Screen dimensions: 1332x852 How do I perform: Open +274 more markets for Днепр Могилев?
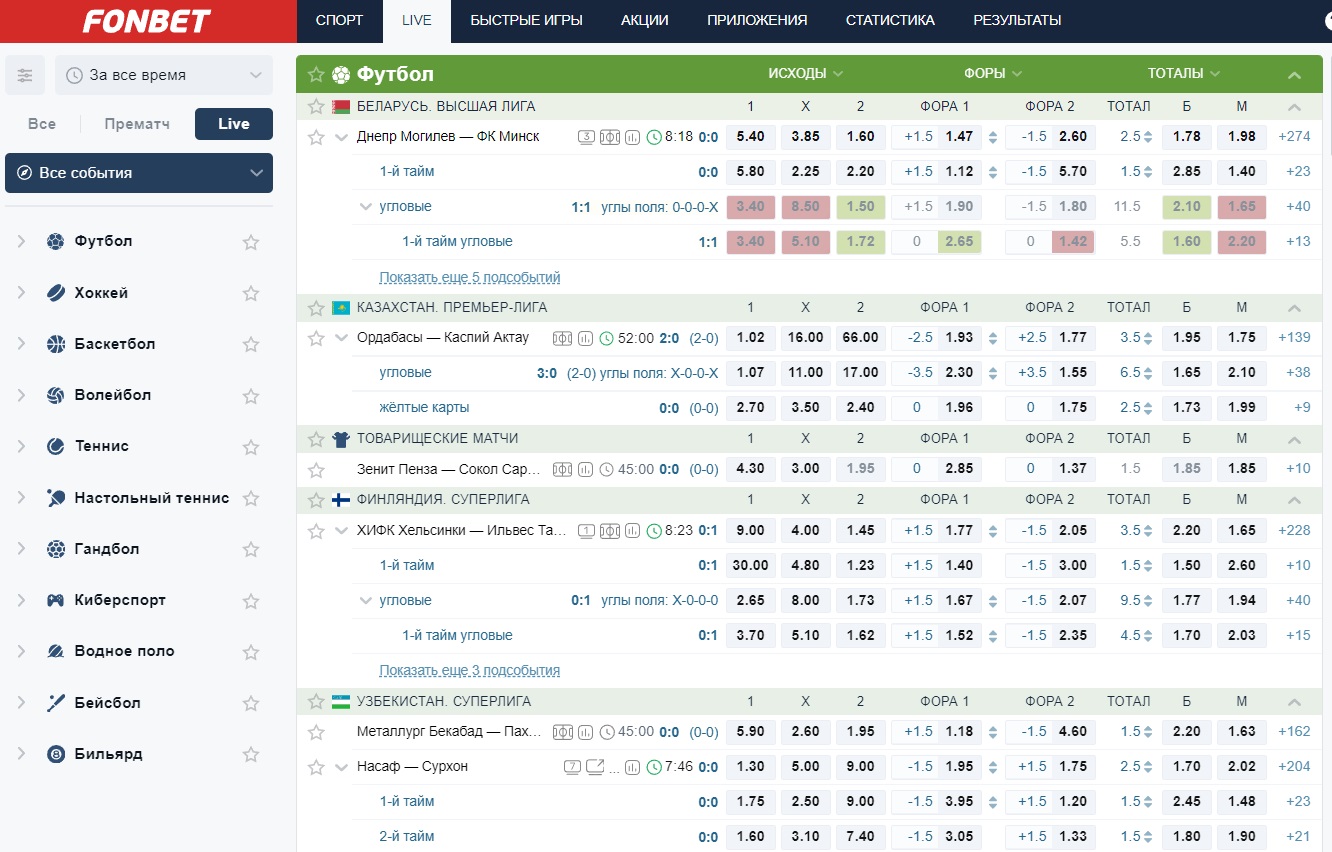pos(1294,137)
